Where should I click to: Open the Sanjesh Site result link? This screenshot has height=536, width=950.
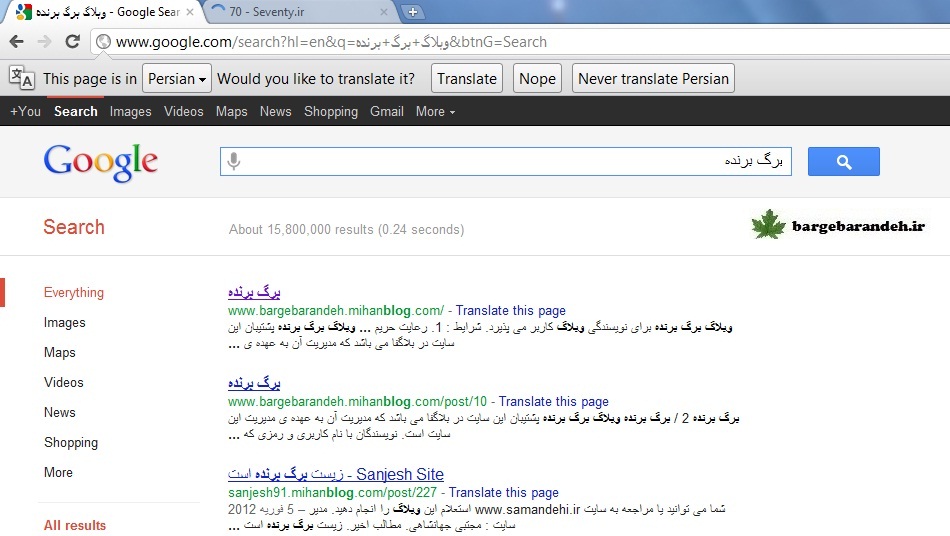(336, 474)
